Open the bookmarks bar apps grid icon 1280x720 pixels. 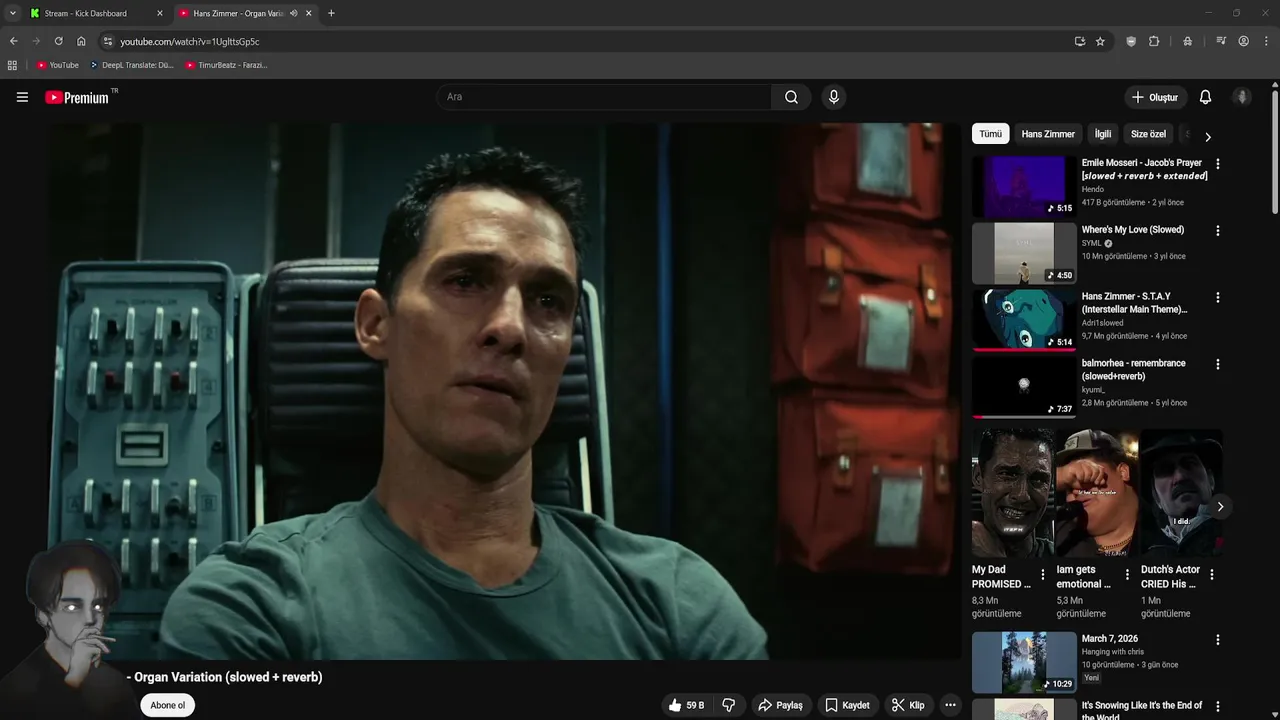point(12,65)
